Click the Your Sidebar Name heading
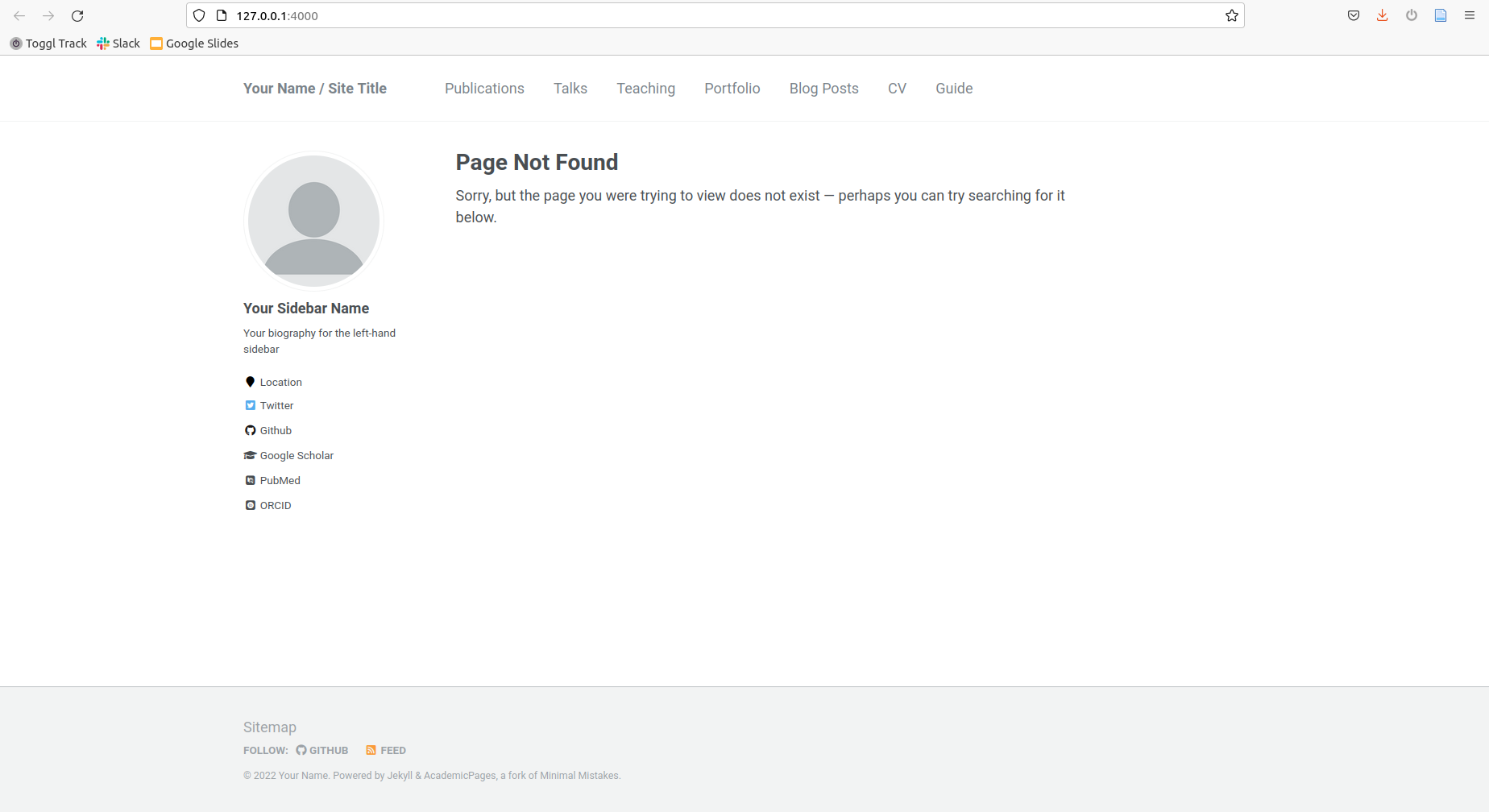 306,309
